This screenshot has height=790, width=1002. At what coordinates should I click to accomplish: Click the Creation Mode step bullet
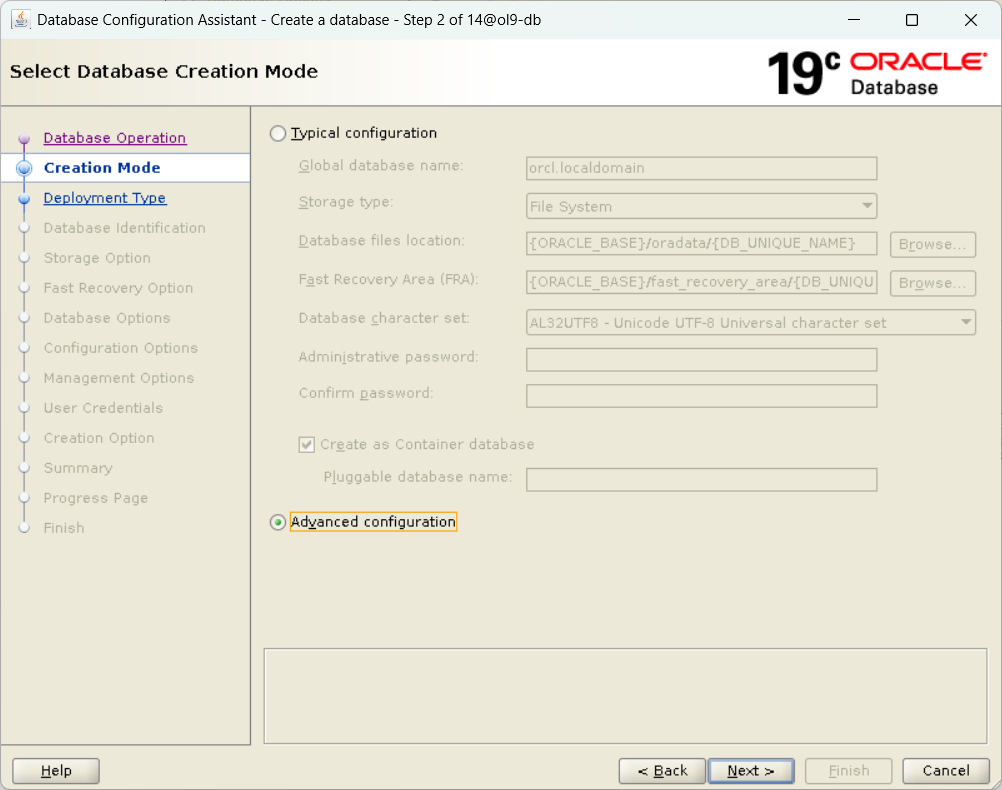click(24, 168)
